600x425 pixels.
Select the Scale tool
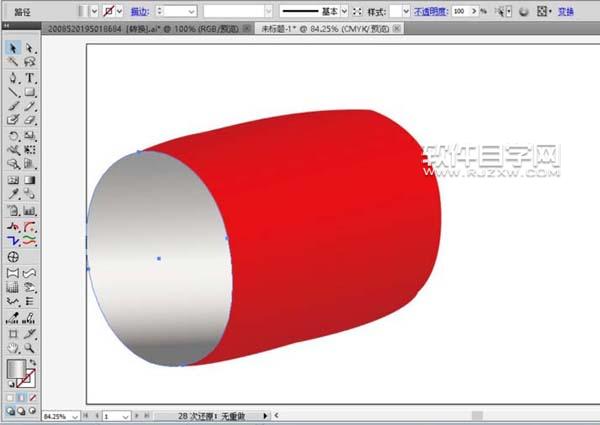point(29,136)
